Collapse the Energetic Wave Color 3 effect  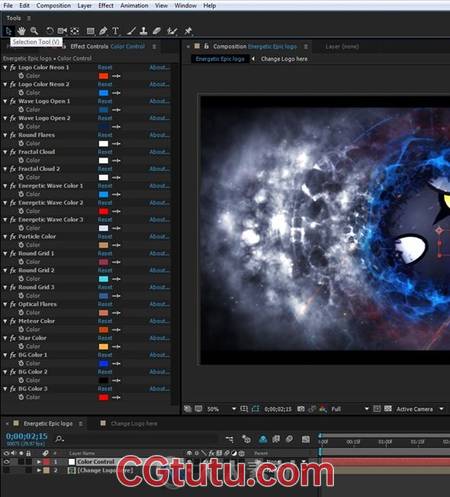5,220
